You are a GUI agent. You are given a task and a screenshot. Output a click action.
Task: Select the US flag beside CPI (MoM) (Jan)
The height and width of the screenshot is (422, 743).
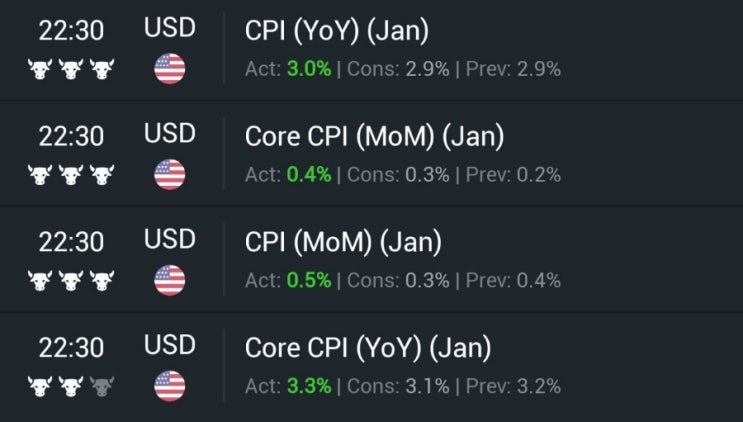[170, 280]
